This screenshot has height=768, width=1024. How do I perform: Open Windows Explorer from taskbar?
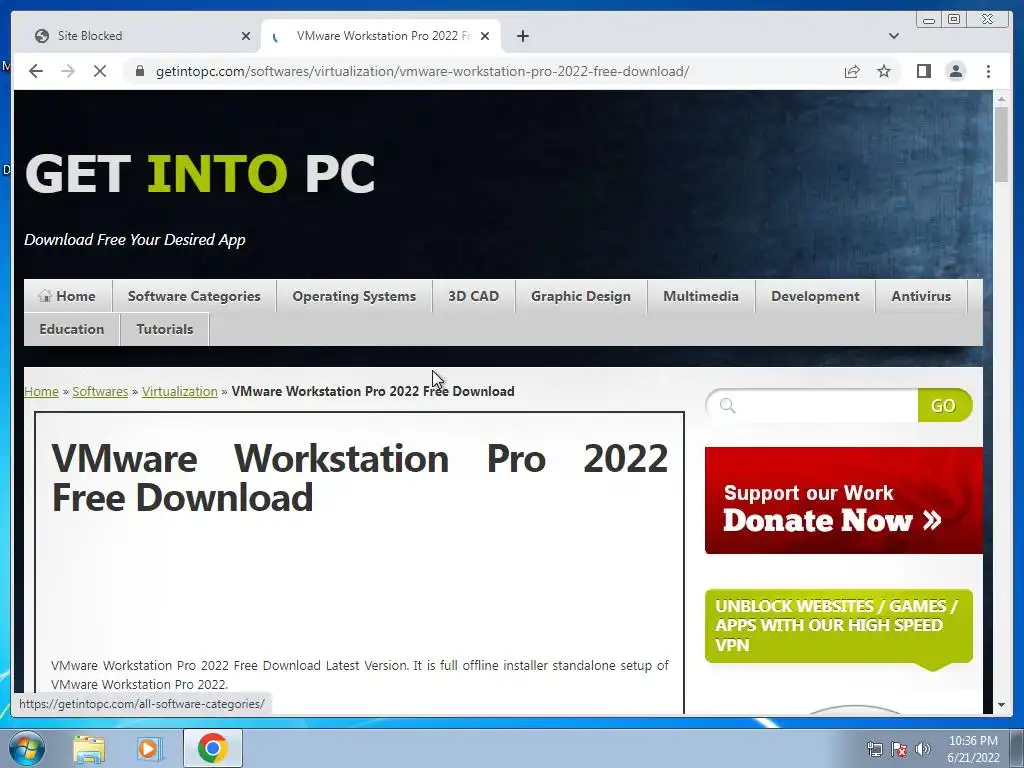click(89, 748)
